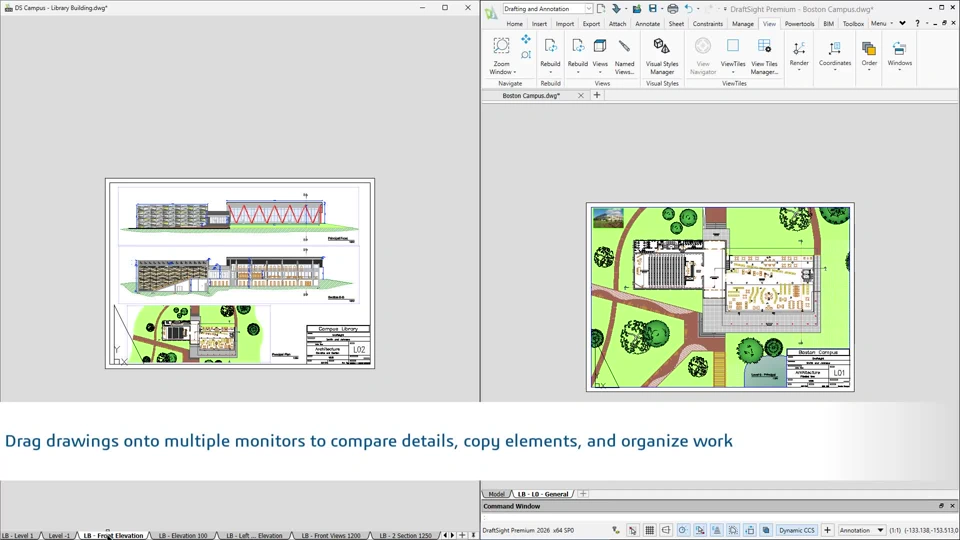Switch to the Annotate ribbon tab

(647, 24)
